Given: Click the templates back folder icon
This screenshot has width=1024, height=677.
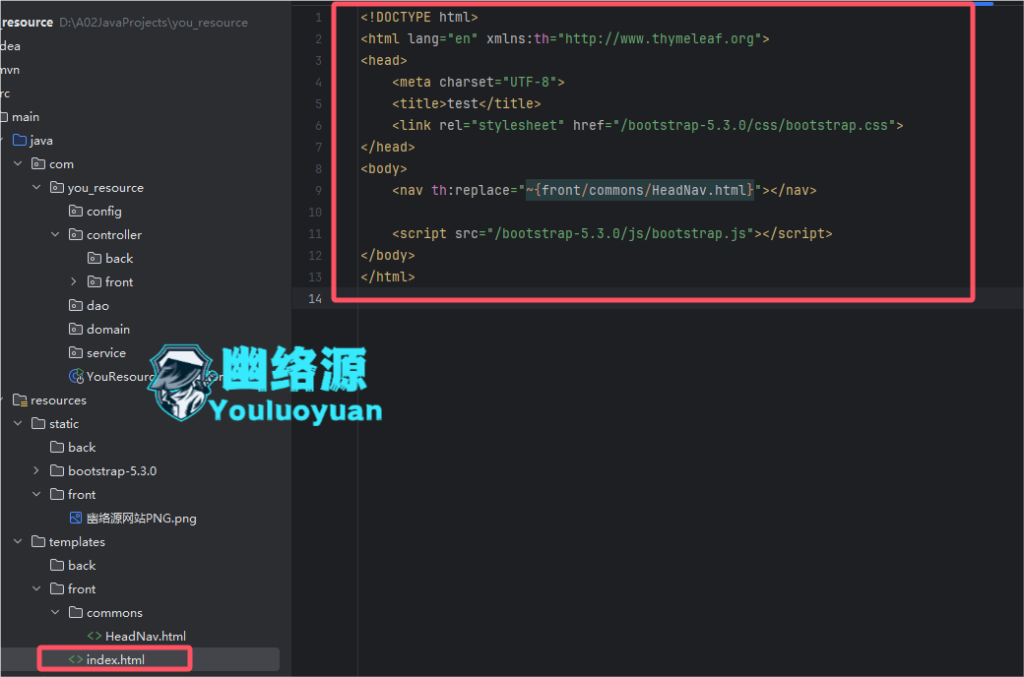Looking at the screenshot, I should coord(57,565).
